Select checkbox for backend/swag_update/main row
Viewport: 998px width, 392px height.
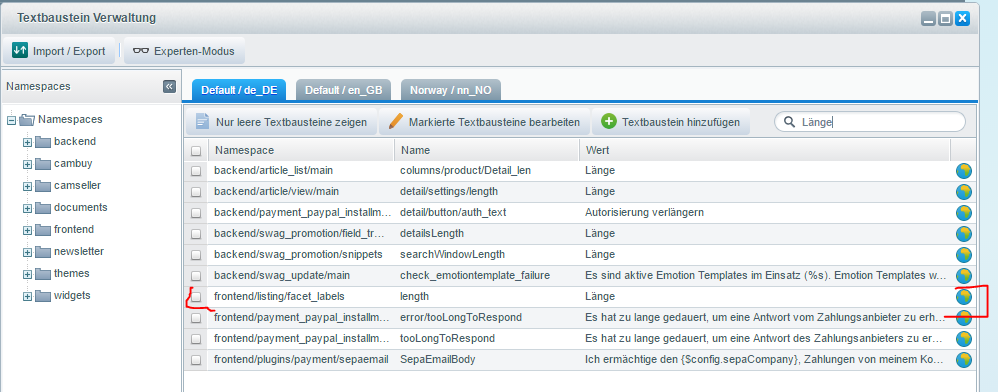pyautogui.click(x=196, y=276)
